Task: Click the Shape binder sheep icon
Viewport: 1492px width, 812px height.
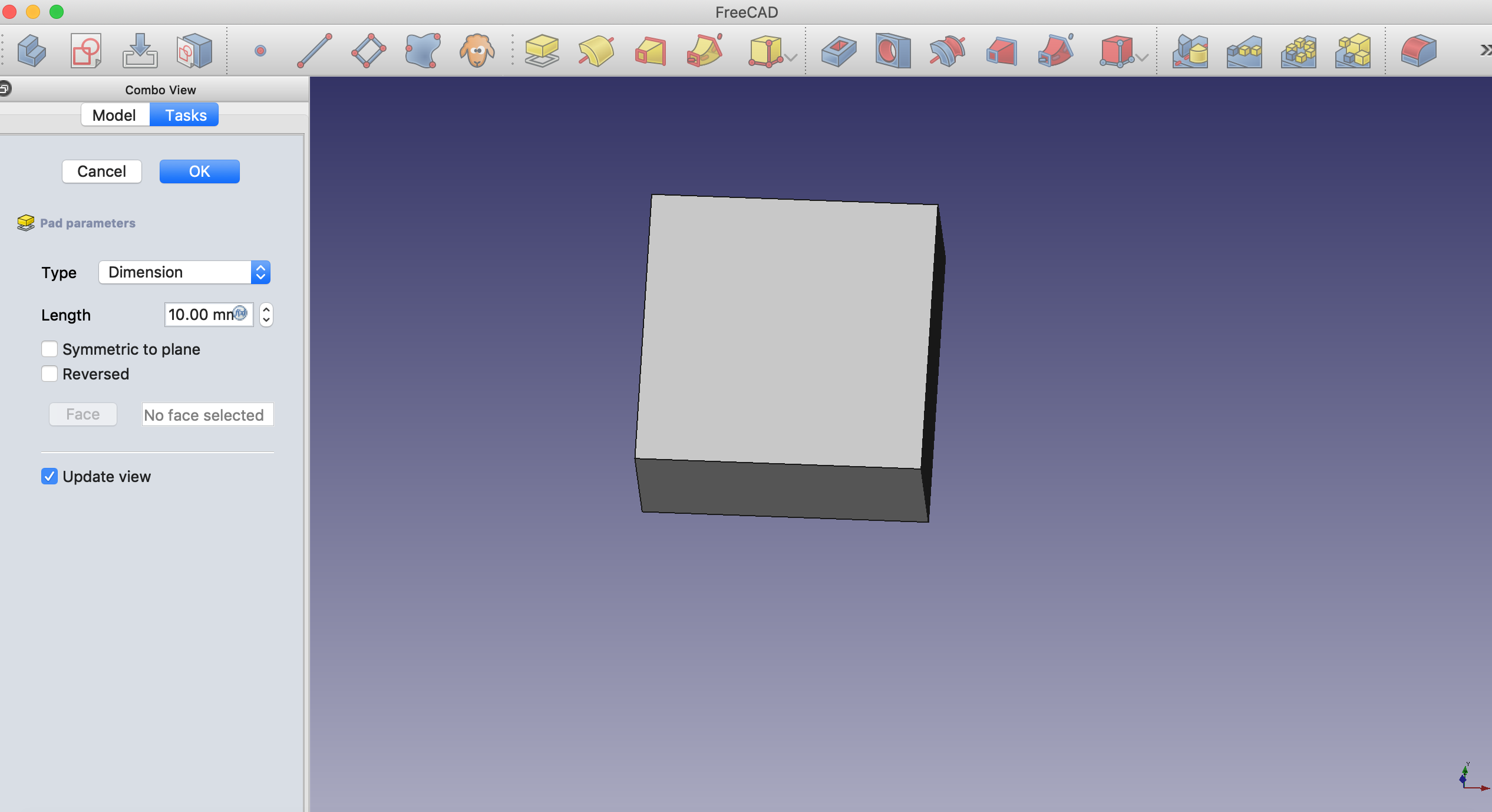Action: (477, 51)
